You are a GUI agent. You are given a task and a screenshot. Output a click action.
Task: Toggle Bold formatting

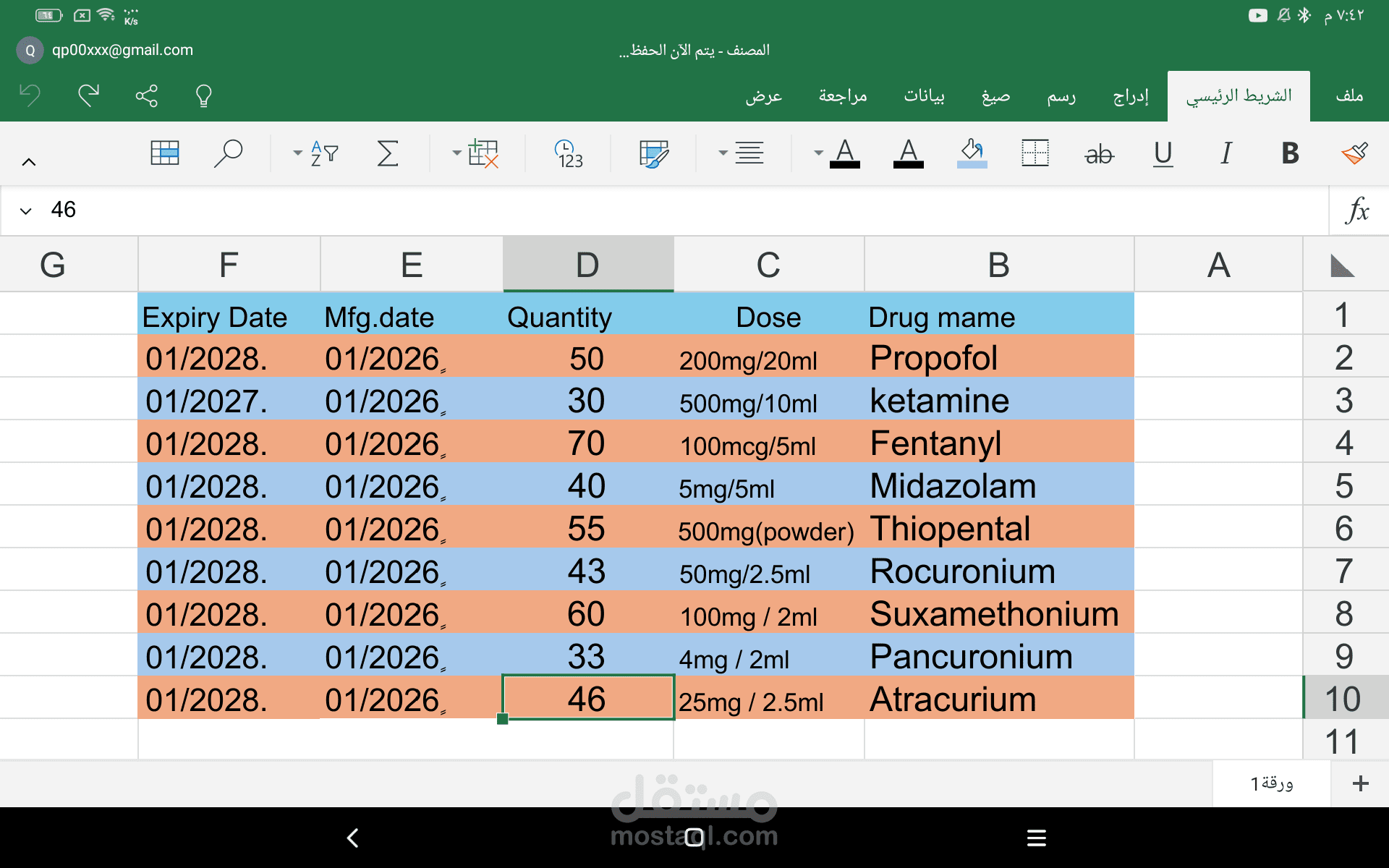1288,153
